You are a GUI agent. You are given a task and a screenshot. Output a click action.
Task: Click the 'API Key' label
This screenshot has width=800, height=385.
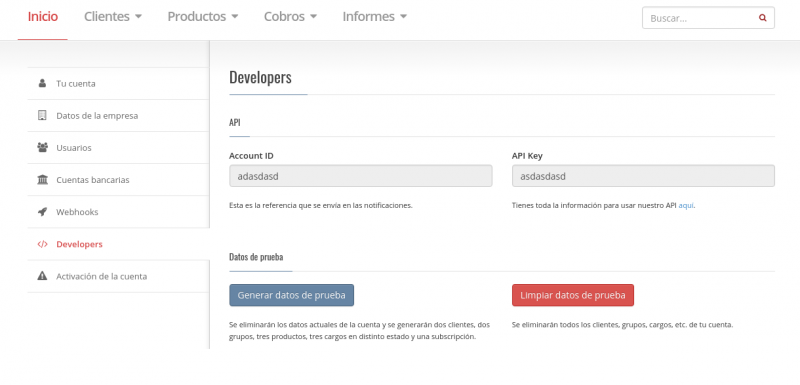coord(527,156)
